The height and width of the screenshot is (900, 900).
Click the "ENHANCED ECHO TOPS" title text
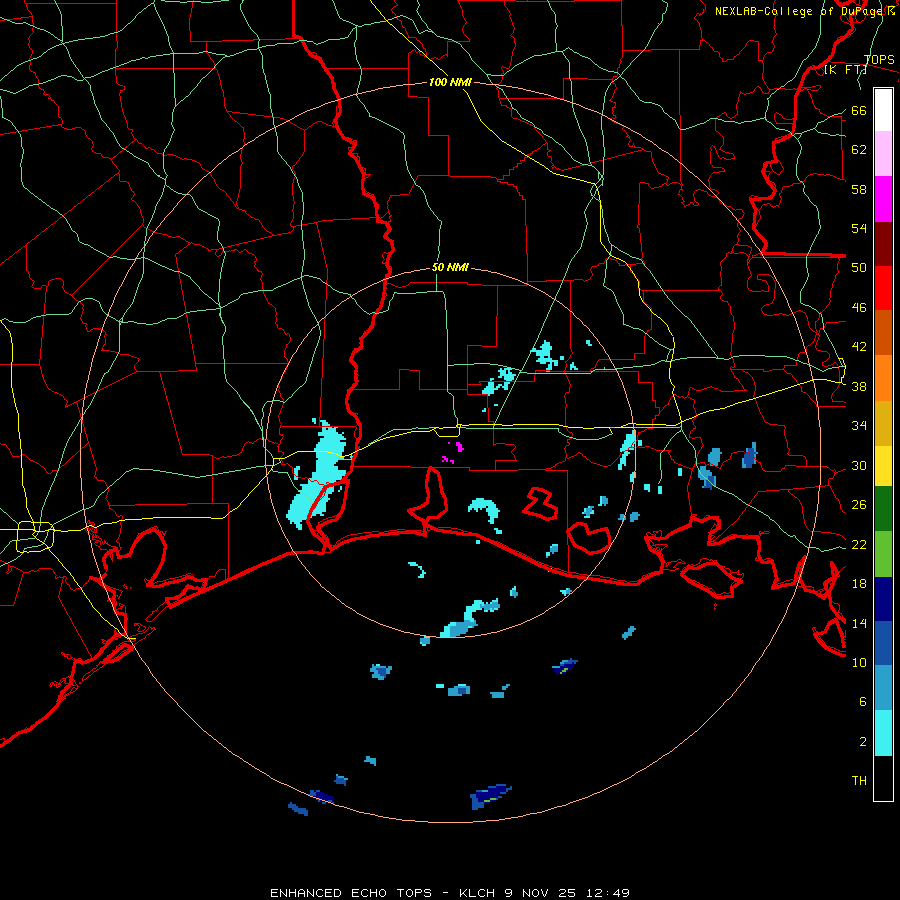[x=350, y=893]
